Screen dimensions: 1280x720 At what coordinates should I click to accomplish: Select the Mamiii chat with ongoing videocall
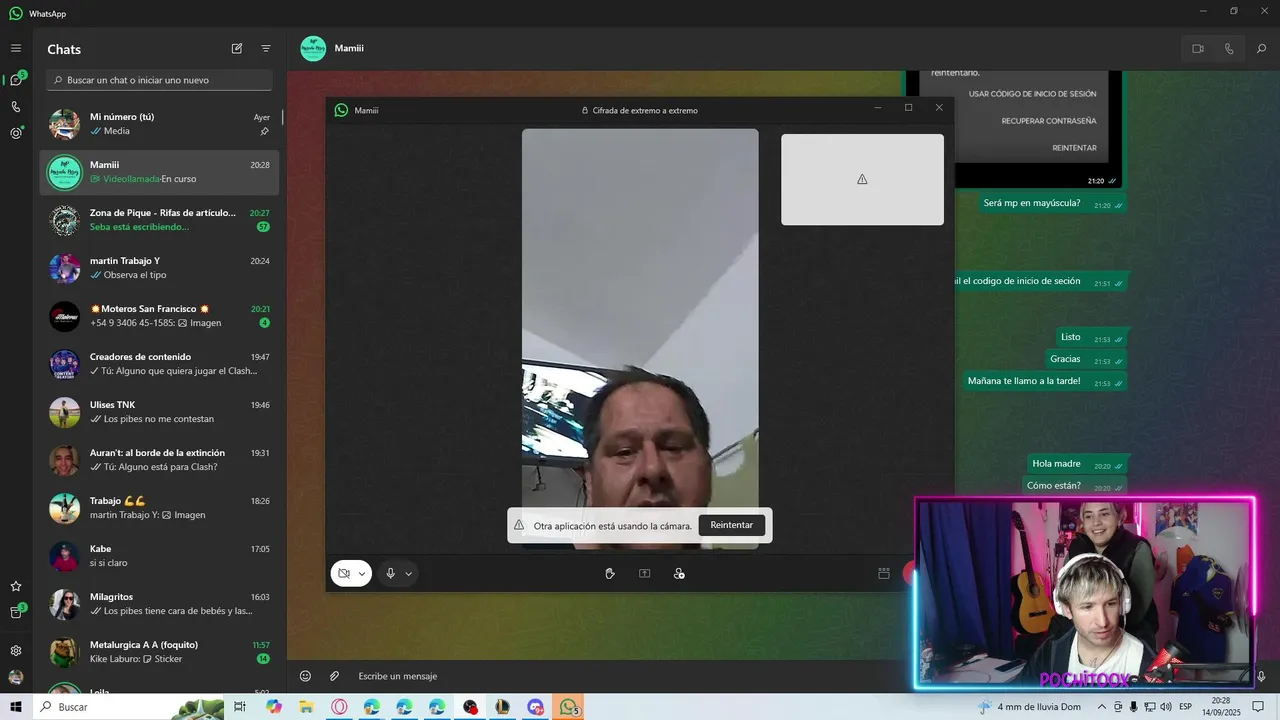click(159, 172)
